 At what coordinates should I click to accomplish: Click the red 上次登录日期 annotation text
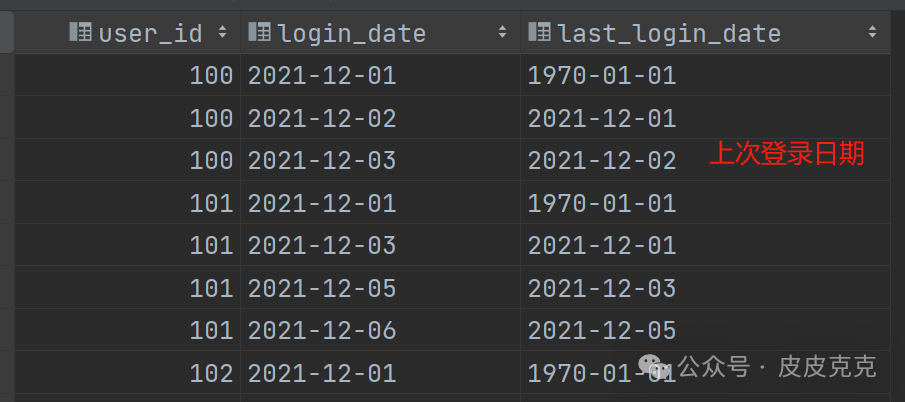pyautogui.click(x=787, y=154)
